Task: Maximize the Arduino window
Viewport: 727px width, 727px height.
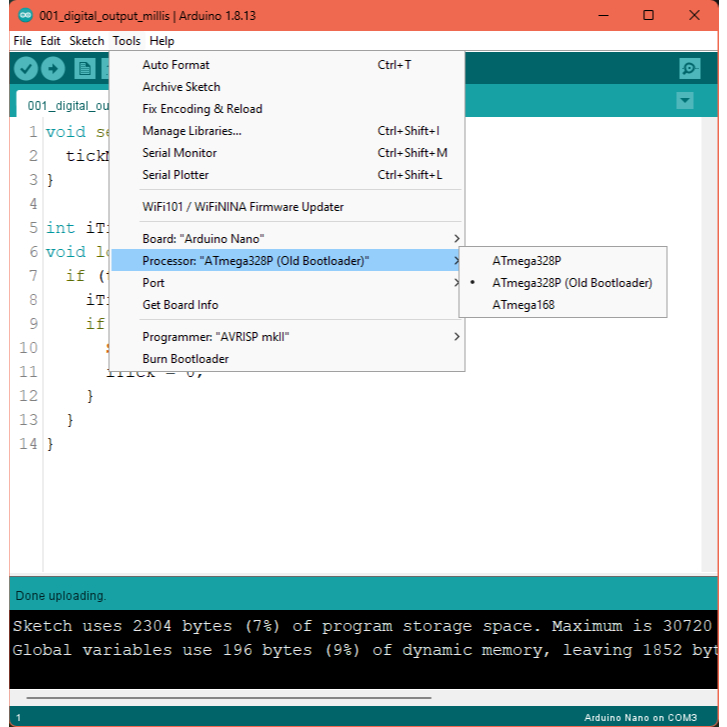Action: pyautogui.click(x=648, y=15)
